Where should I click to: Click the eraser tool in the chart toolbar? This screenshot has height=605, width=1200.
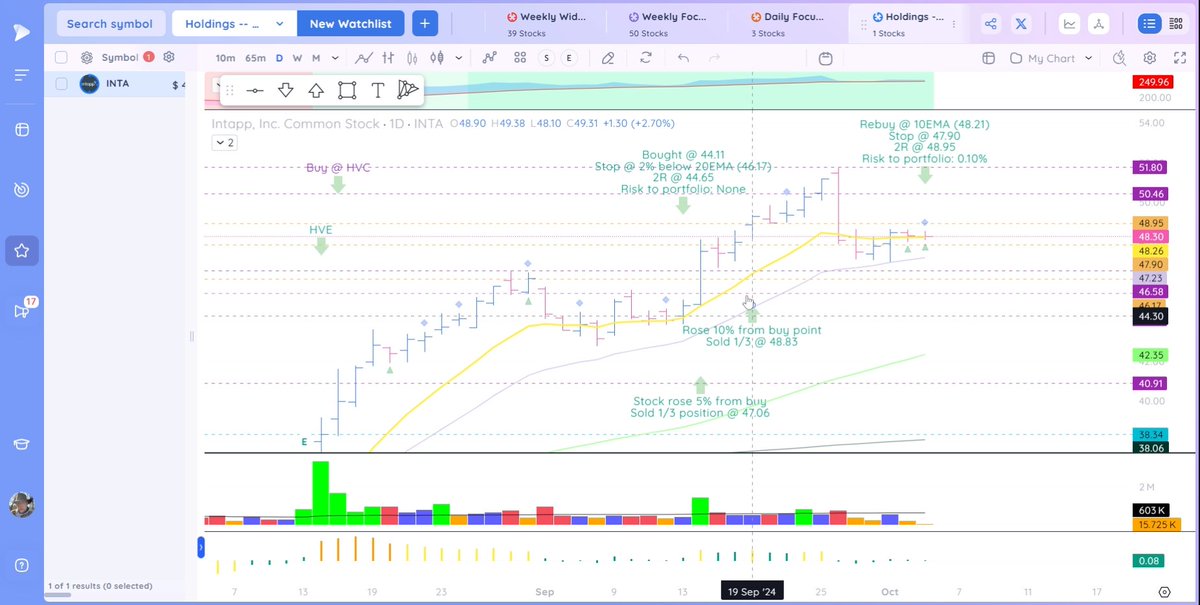click(608, 58)
